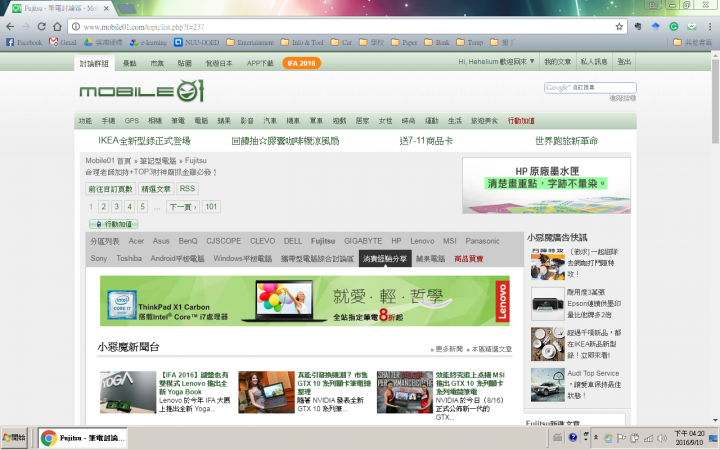Click the site information icon in address bar
720x450 pixels.
tap(76, 27)
